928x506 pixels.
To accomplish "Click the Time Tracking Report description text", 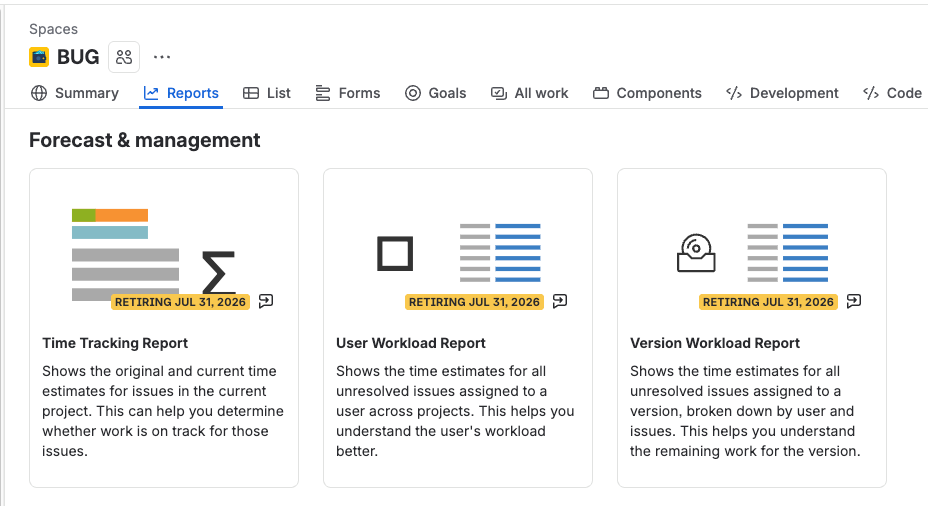I will [163, 411].
